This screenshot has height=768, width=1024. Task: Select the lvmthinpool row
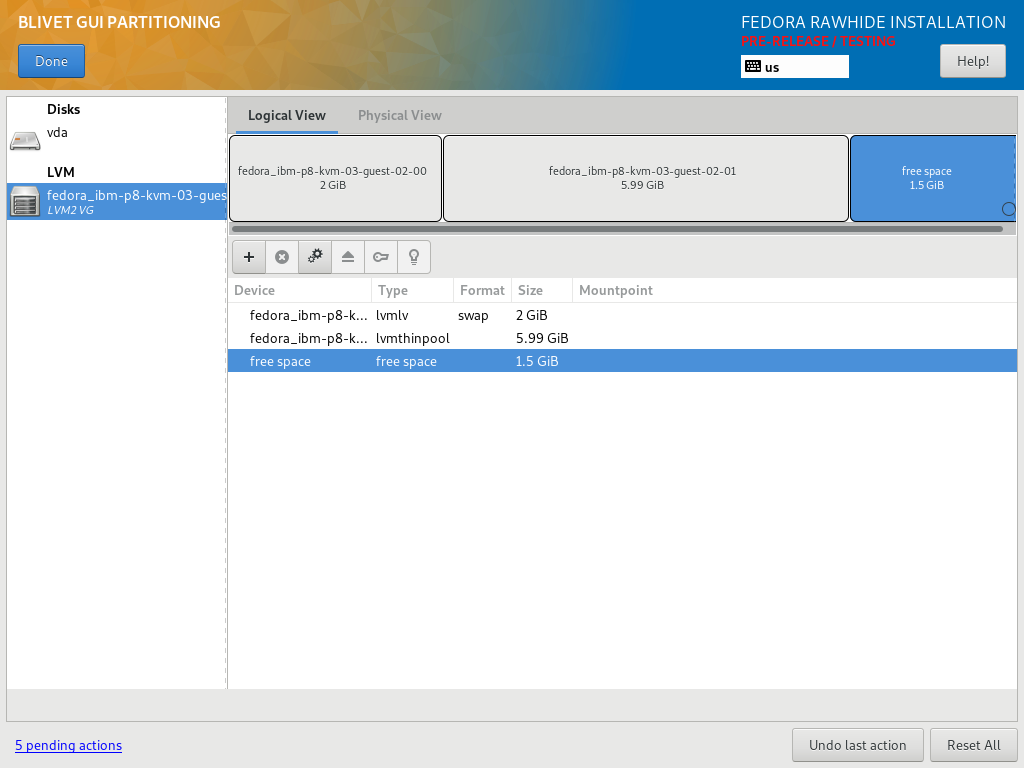(x=622, y=338)
